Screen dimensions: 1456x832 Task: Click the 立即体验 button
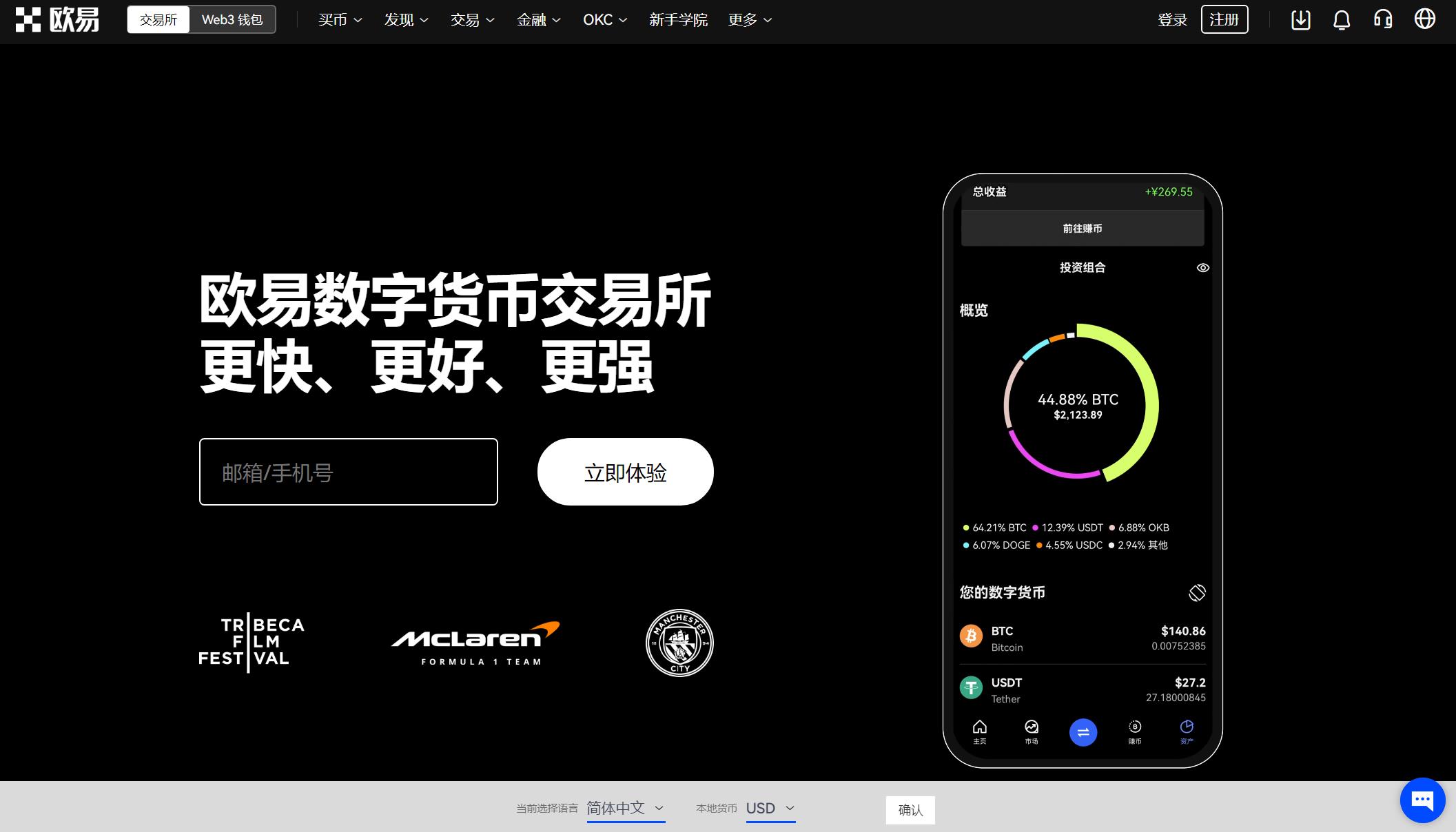click(x=625, y=471)
